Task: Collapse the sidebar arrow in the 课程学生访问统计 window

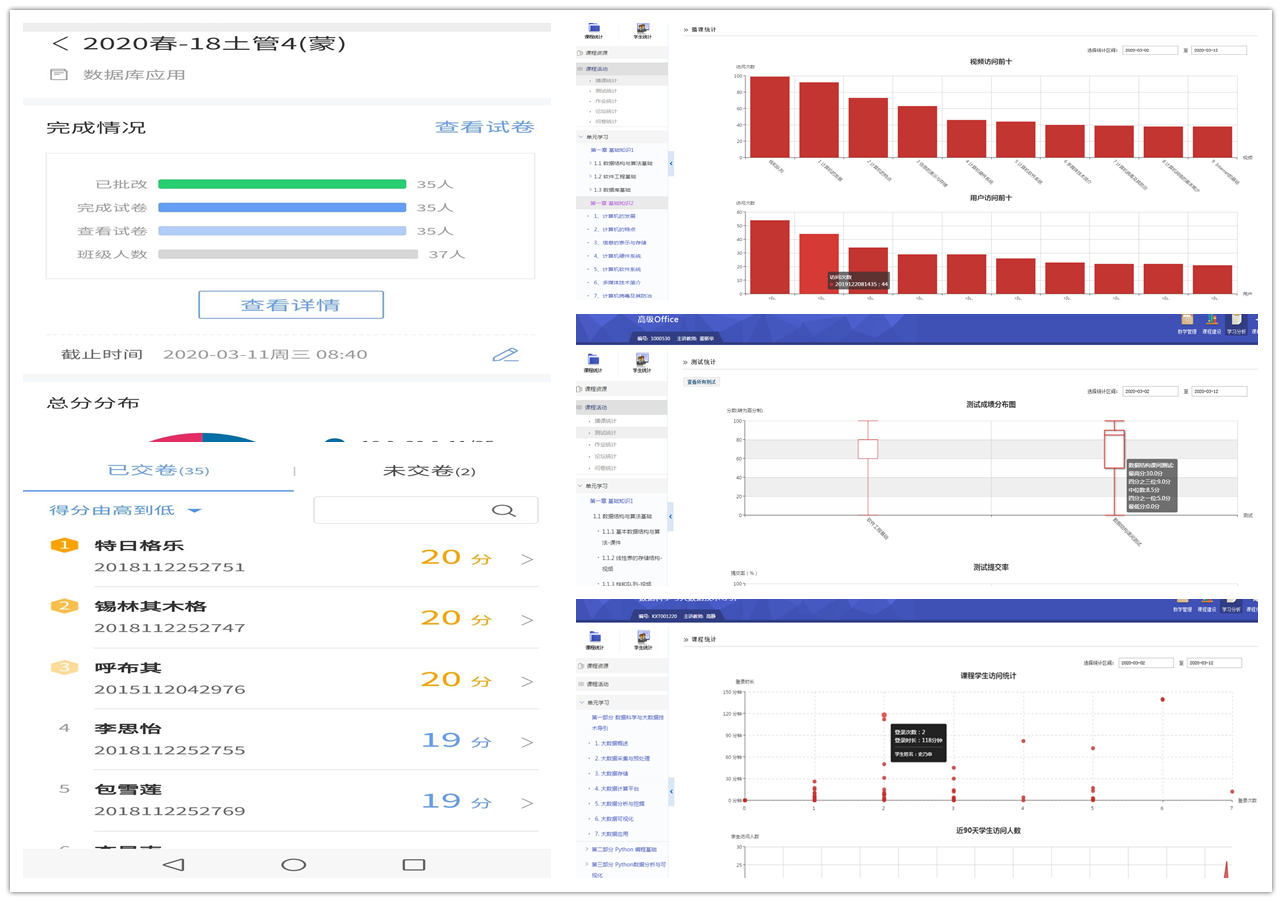Action: tap(671, 791)
